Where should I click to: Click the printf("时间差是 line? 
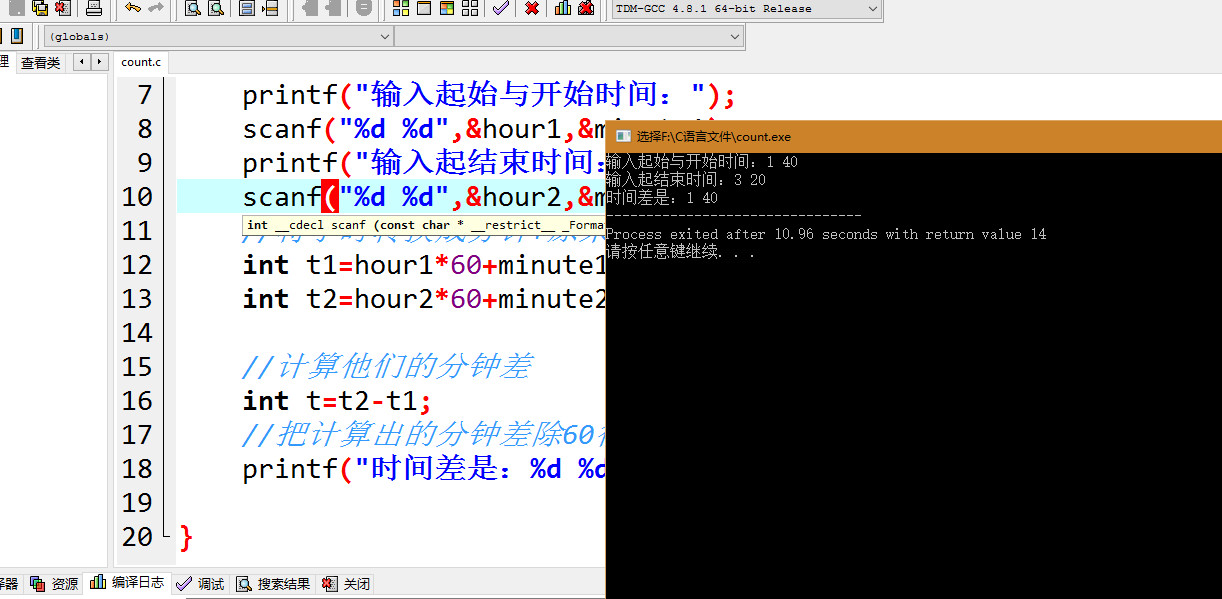(x=424, y=469)
